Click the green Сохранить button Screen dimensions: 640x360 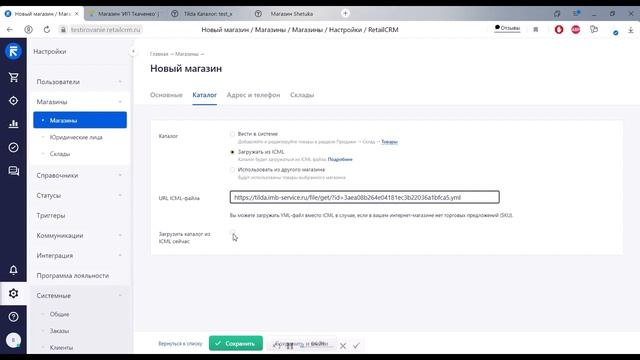236,343
